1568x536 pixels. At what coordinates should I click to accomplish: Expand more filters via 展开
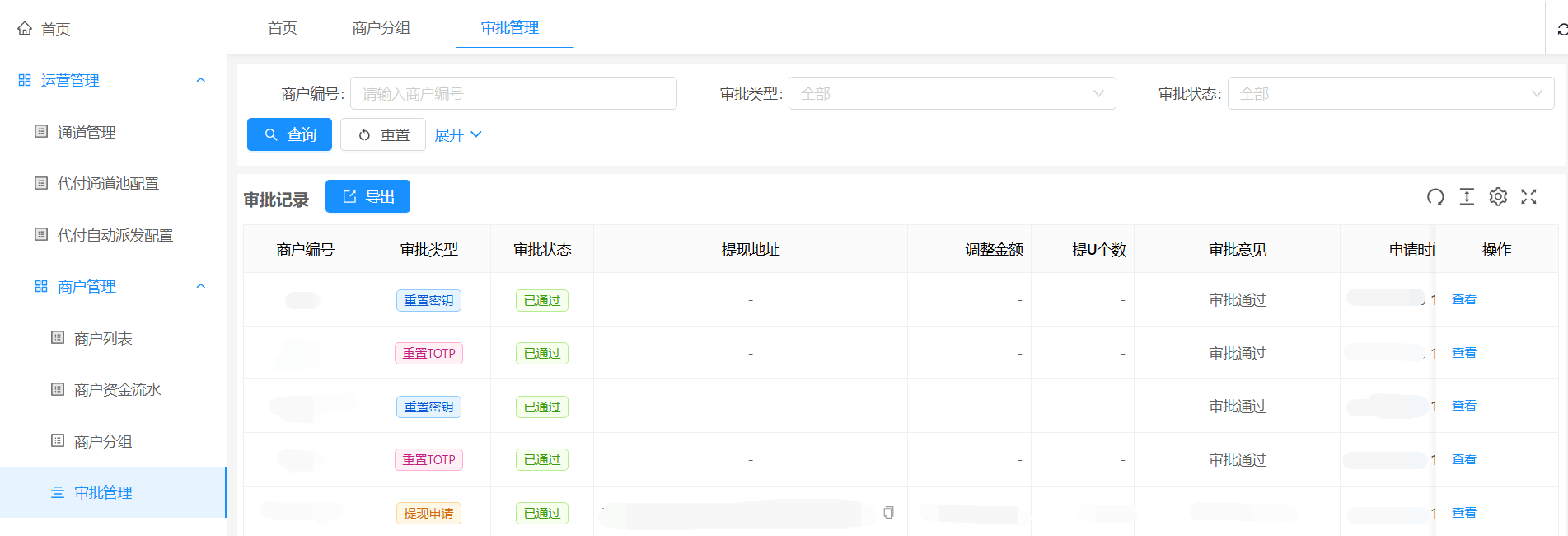coord(458,134)
